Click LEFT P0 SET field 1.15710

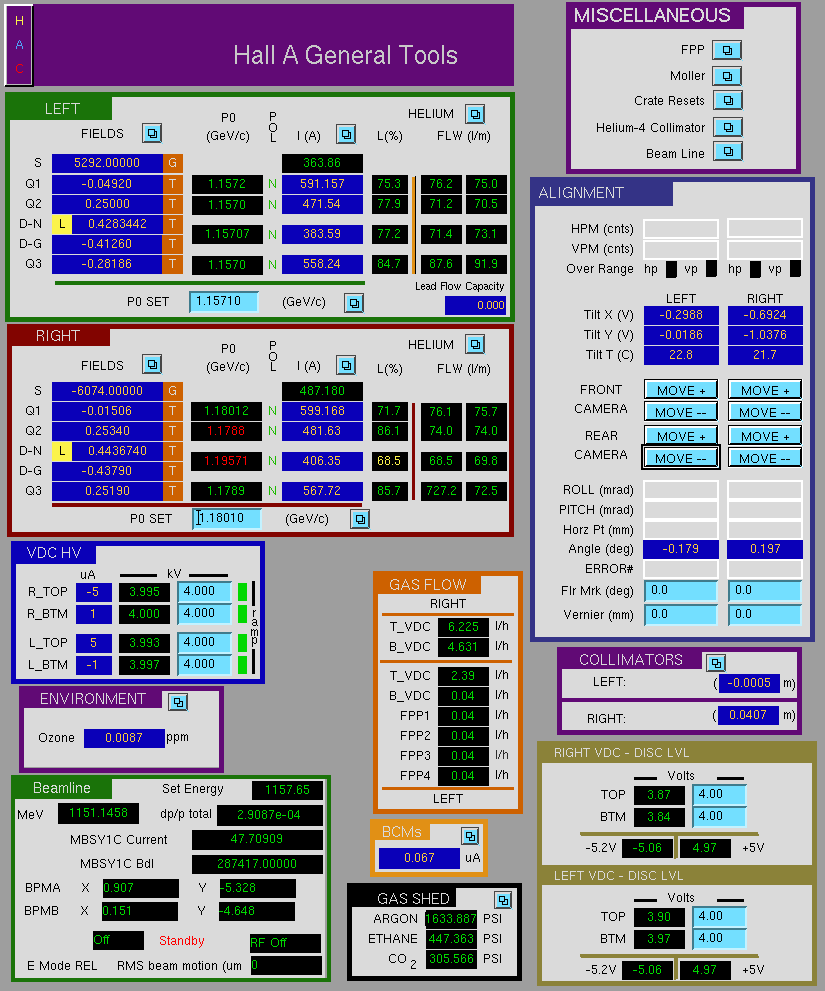[224, 301]
